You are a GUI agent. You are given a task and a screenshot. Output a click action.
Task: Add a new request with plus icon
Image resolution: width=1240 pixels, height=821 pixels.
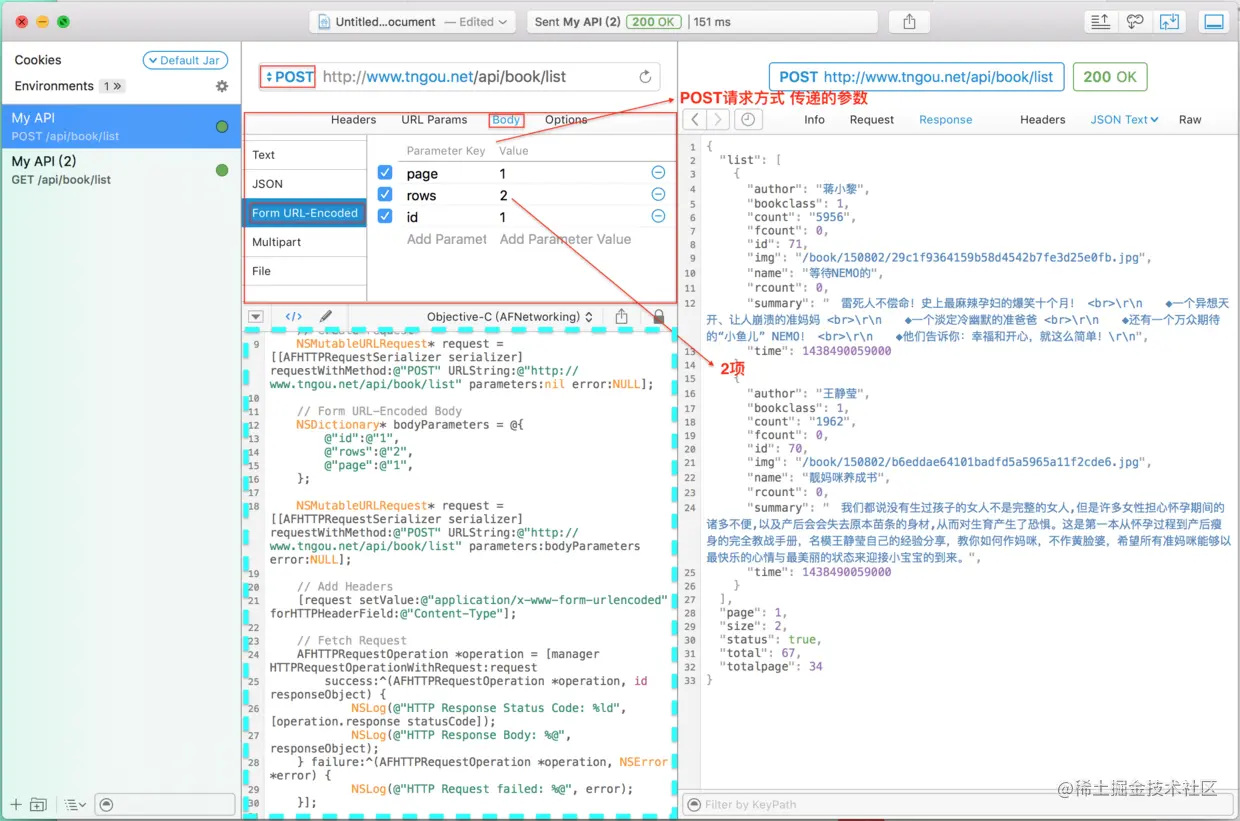[15, 804]
